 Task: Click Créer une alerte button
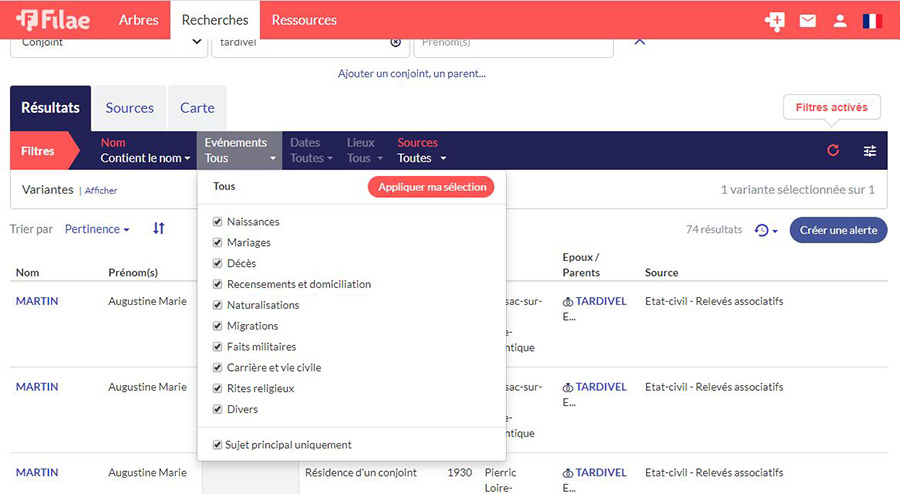pyautogui.click(x=838, y=230)
